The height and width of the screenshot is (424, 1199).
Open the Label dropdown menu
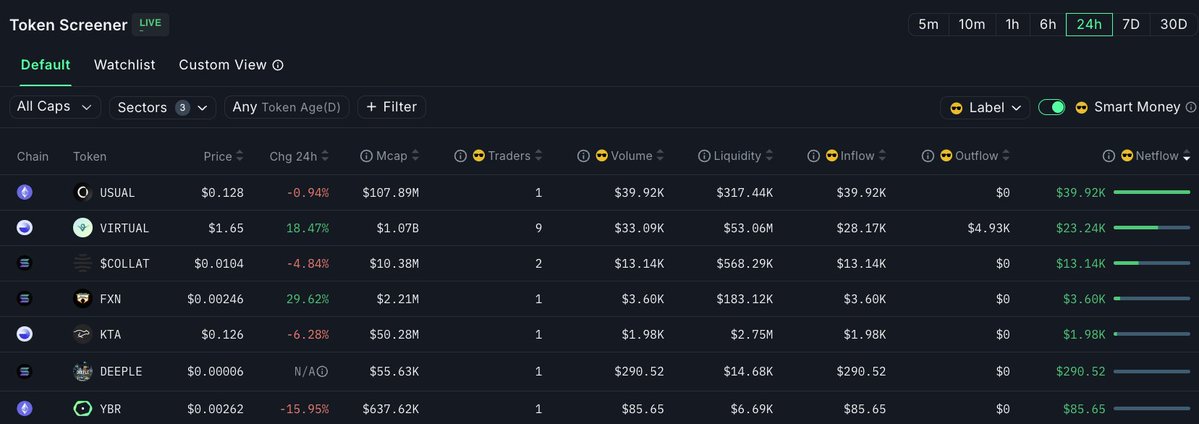tap(985, 108)
